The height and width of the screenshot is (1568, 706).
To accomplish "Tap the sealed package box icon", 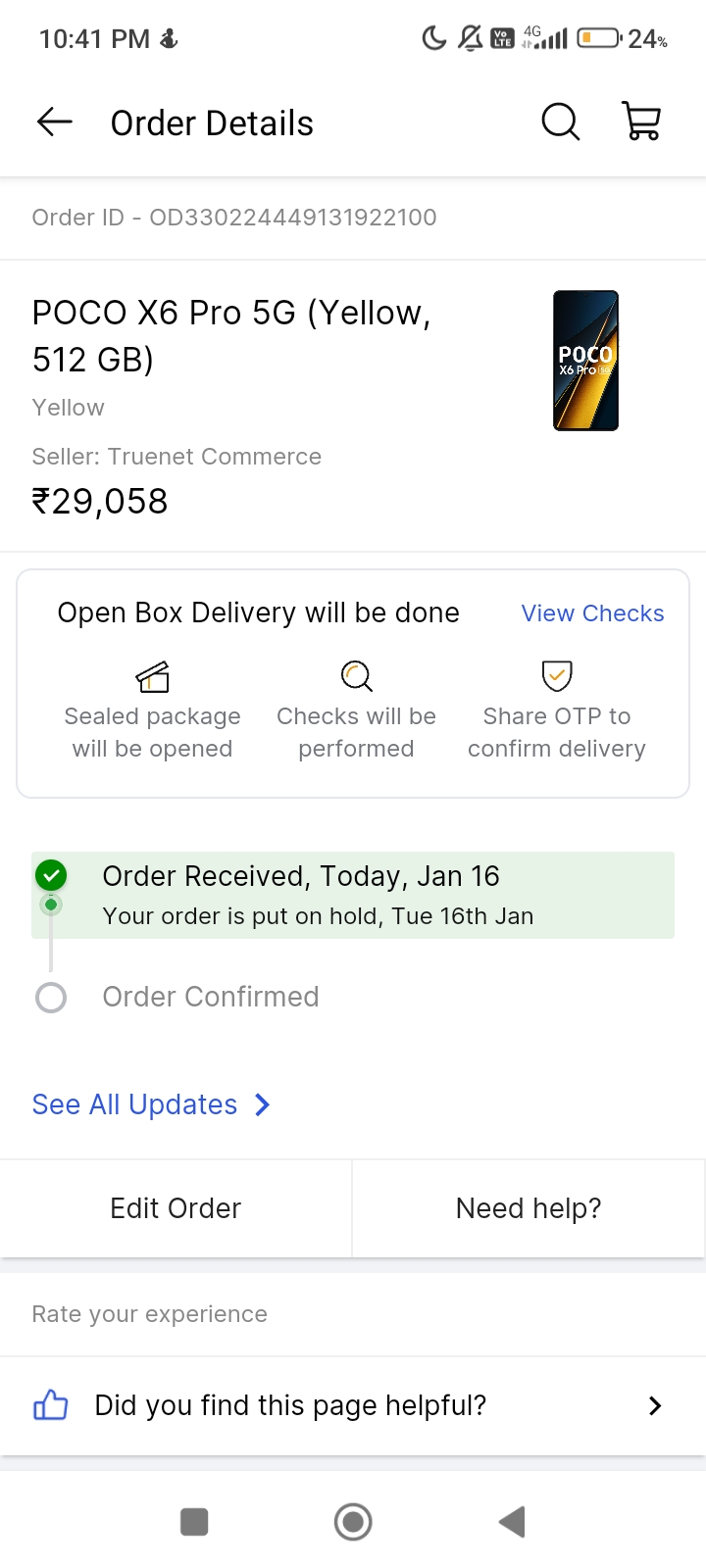I will (153, 676).
